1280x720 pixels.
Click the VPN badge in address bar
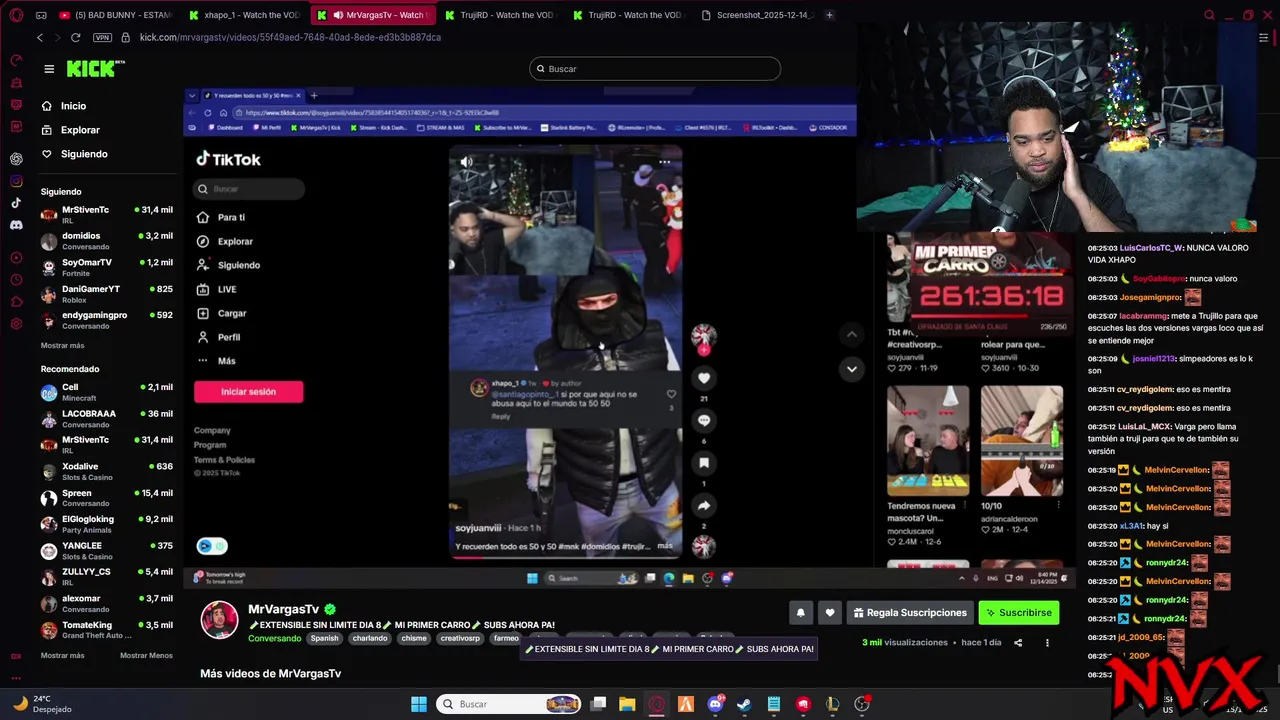coord(102,37)
